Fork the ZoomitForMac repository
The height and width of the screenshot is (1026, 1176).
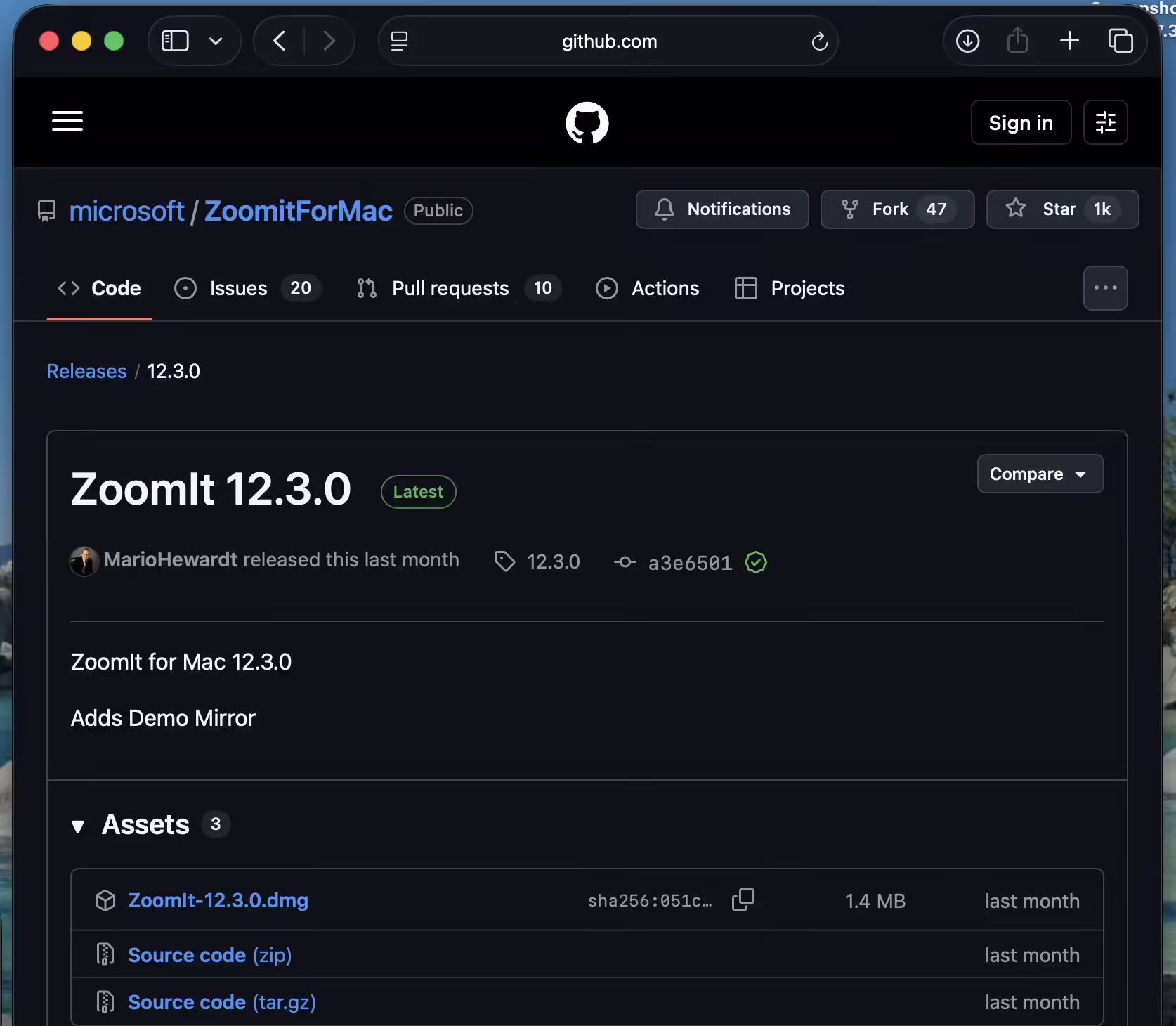point(897,209)
